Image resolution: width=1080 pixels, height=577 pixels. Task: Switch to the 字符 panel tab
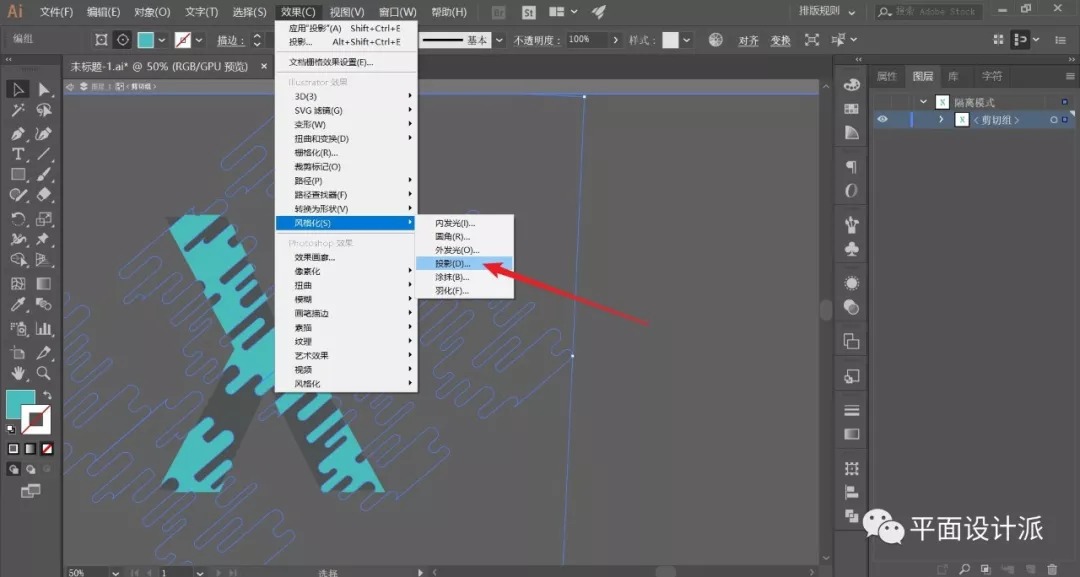(x=992, y=76)
